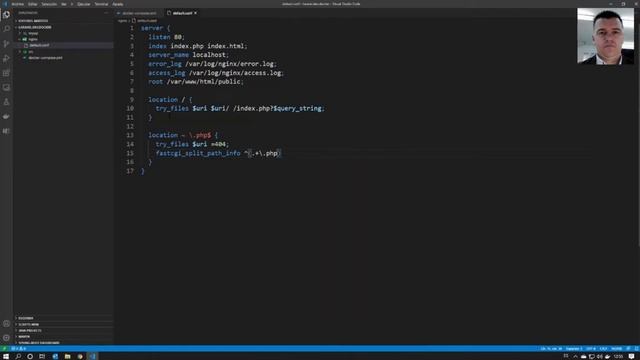Click the VS Code taskbar icon
640x360 pixels.
(93, 356)
